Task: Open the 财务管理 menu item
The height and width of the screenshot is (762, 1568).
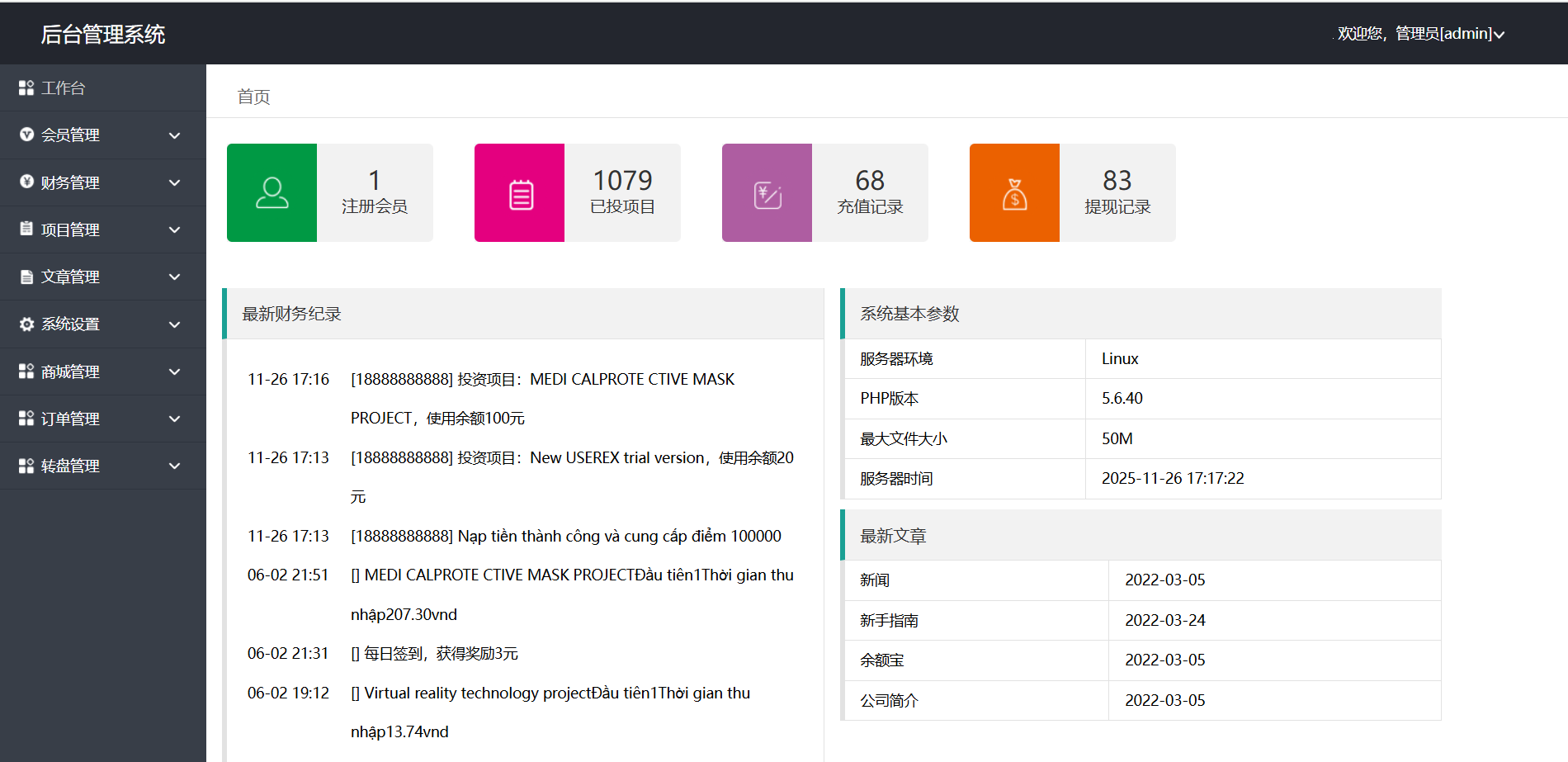Action: [71, 182]
